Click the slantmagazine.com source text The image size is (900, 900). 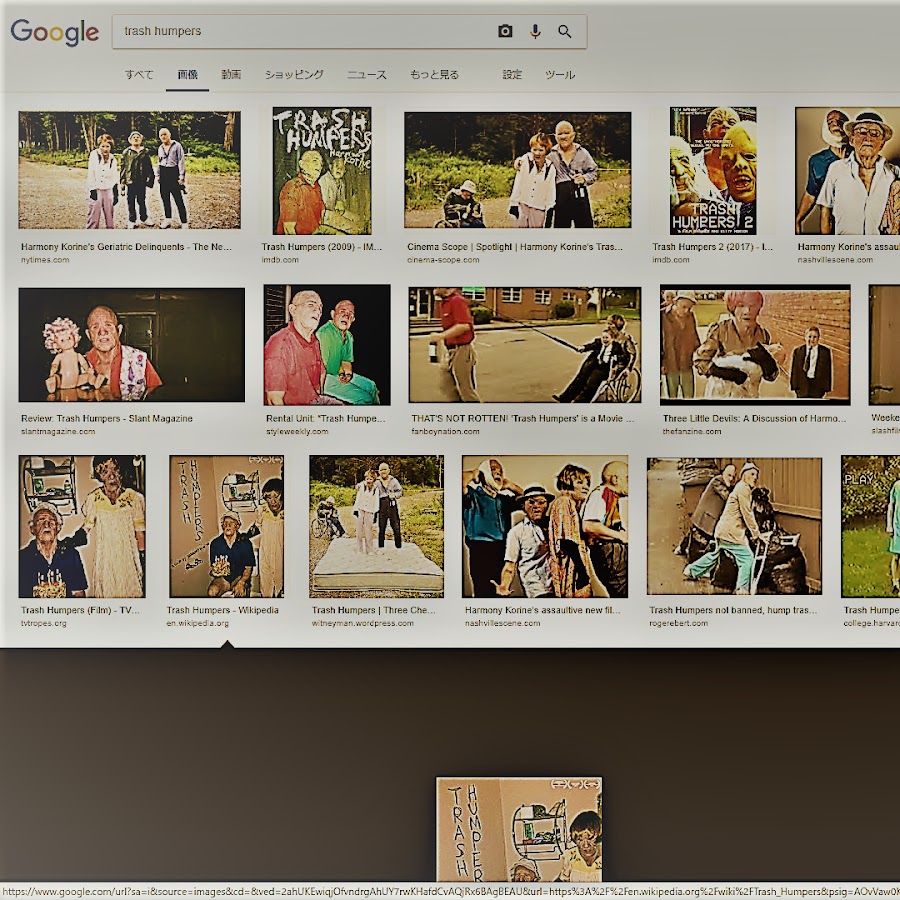tap(58, 432)
